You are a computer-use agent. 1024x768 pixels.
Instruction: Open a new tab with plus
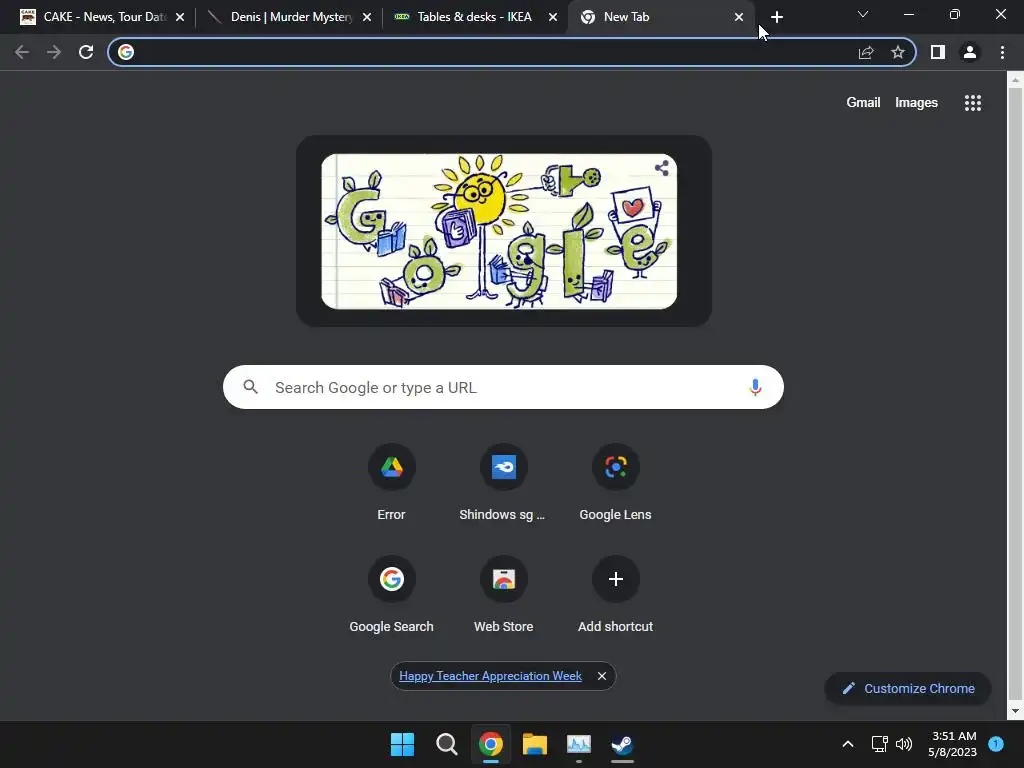(776, 17)
